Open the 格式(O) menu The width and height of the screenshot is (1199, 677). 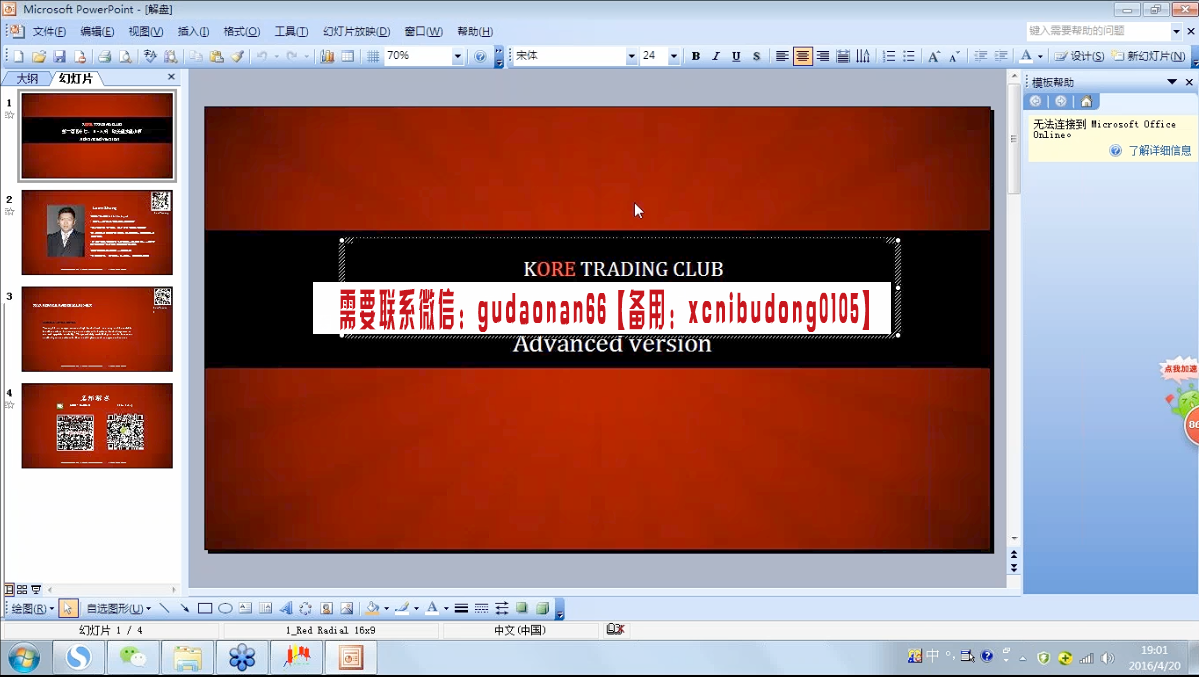point(242,31)
